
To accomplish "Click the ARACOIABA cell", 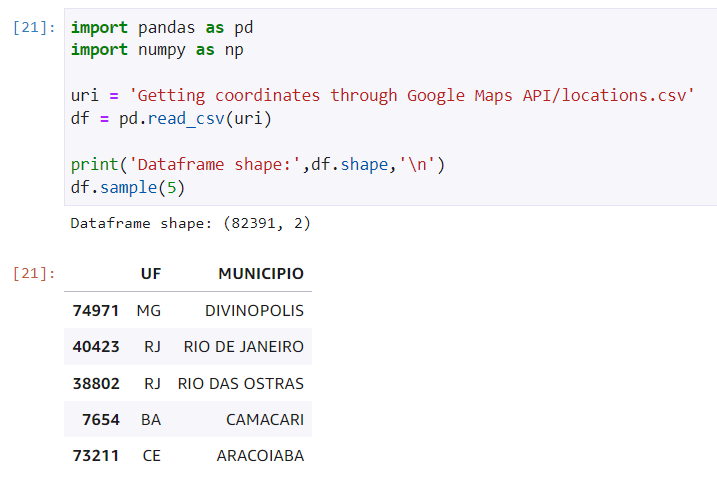I will [x=260, y=456].
